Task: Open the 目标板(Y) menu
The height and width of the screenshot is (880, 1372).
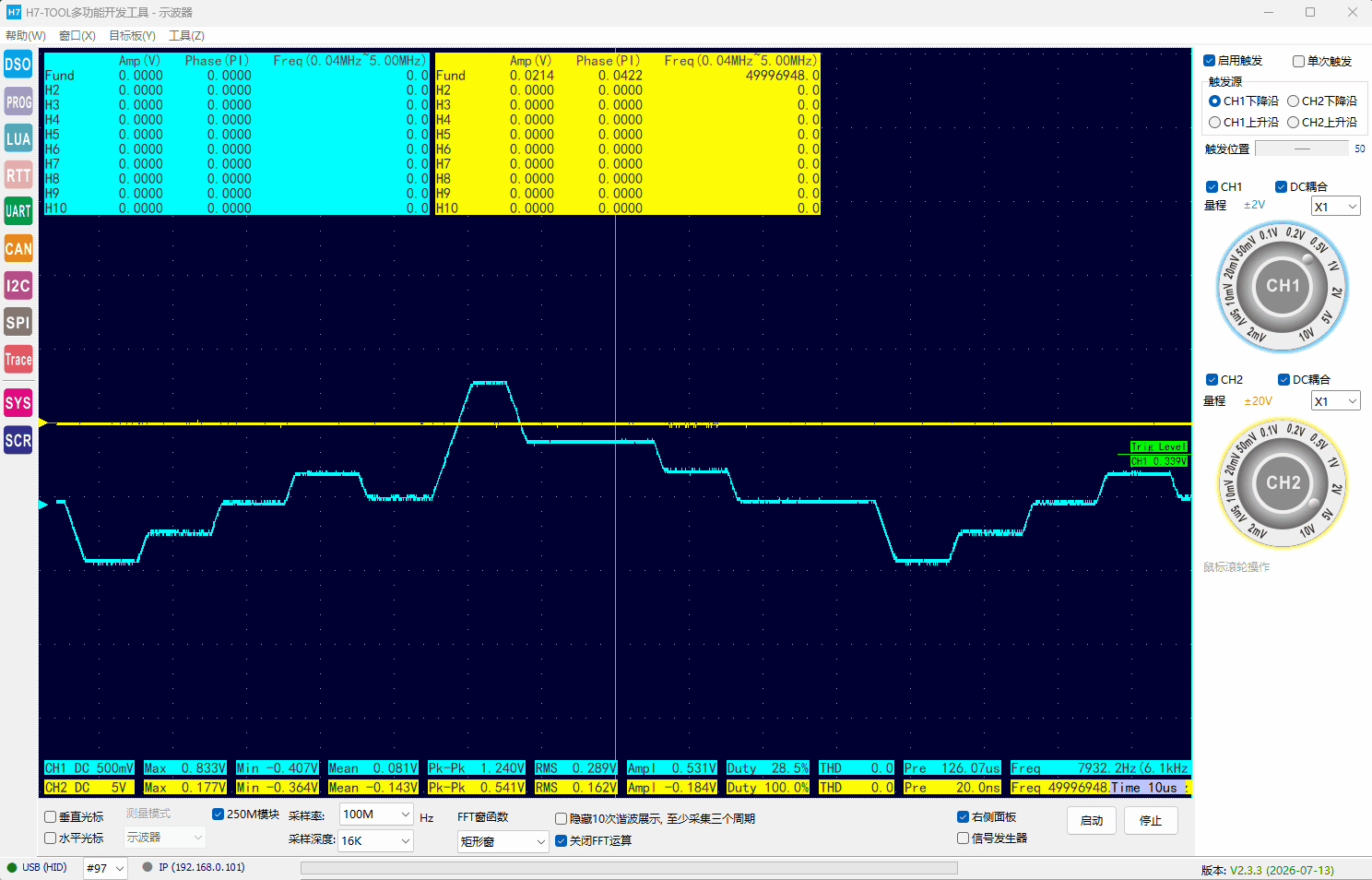Action: tap(132, 36)
